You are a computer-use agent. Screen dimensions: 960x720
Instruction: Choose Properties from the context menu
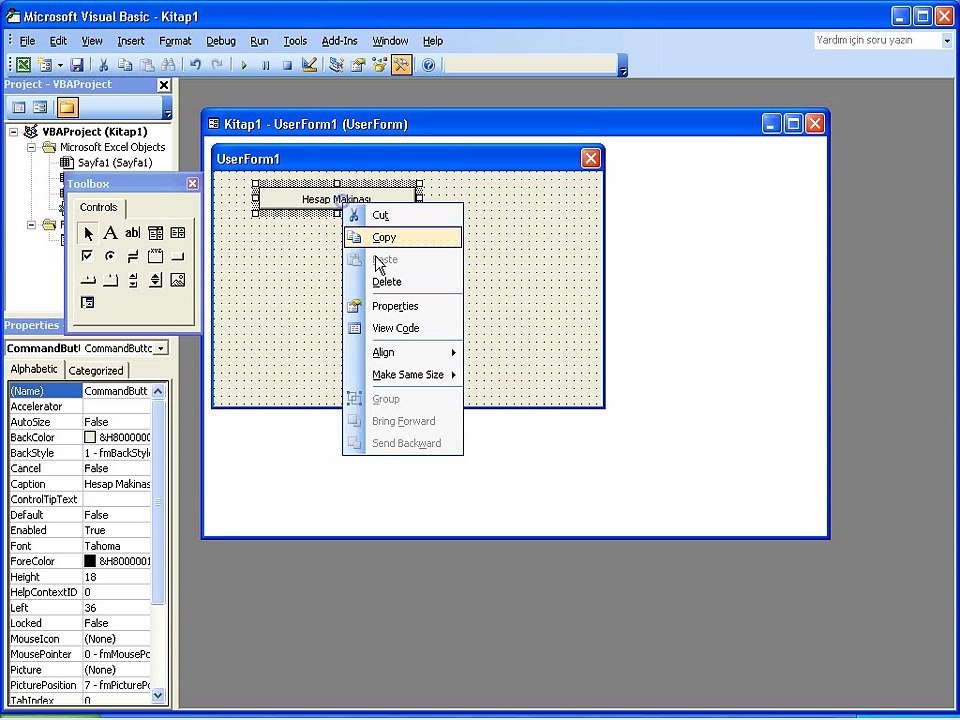(x=403, y=306)
